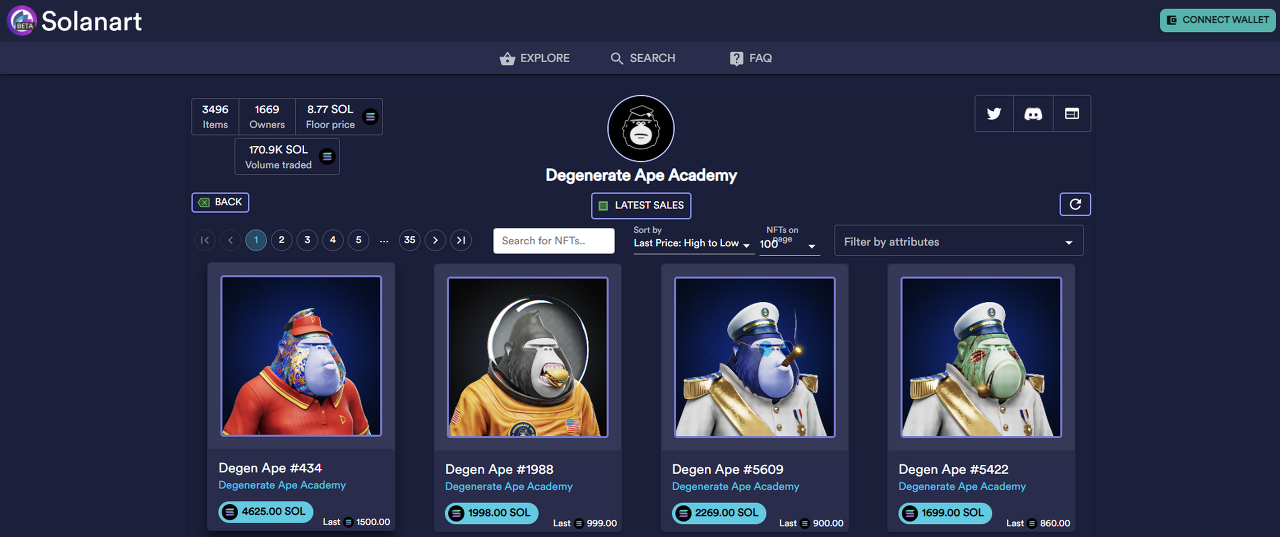Open Degenerate Ape Academy link under #5609
The image size is (1280, 537).
pyautogui.click(x=736, y=486)
